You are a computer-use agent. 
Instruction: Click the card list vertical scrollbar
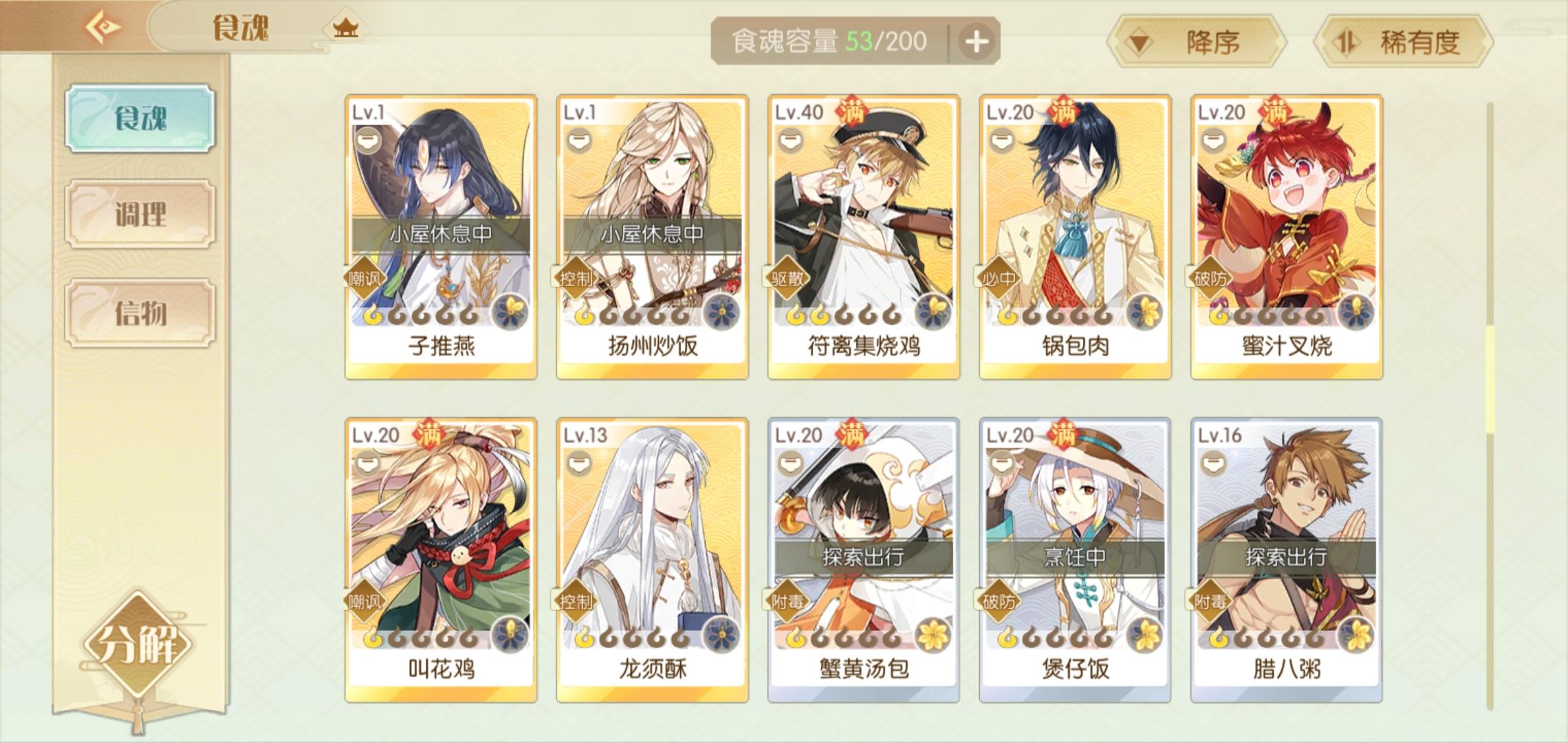coord(1490,406)
